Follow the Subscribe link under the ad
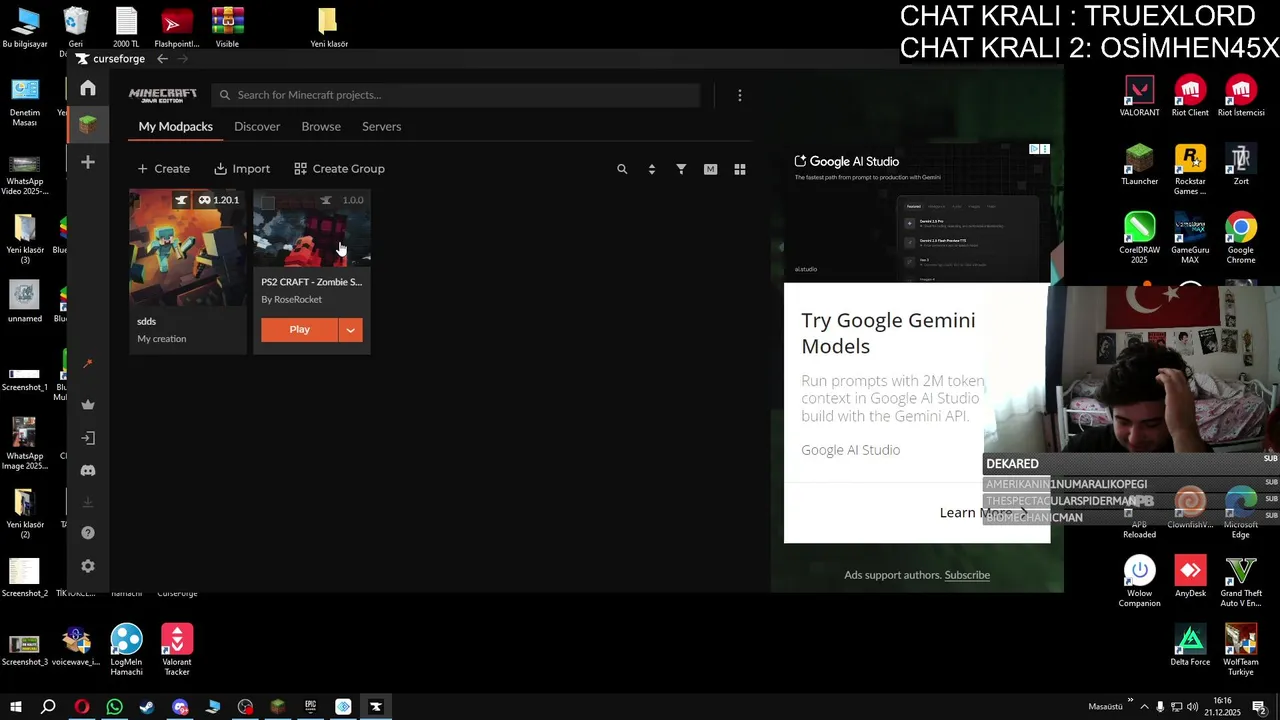This screenshot has width=1280, height=720. pos(967,575)
